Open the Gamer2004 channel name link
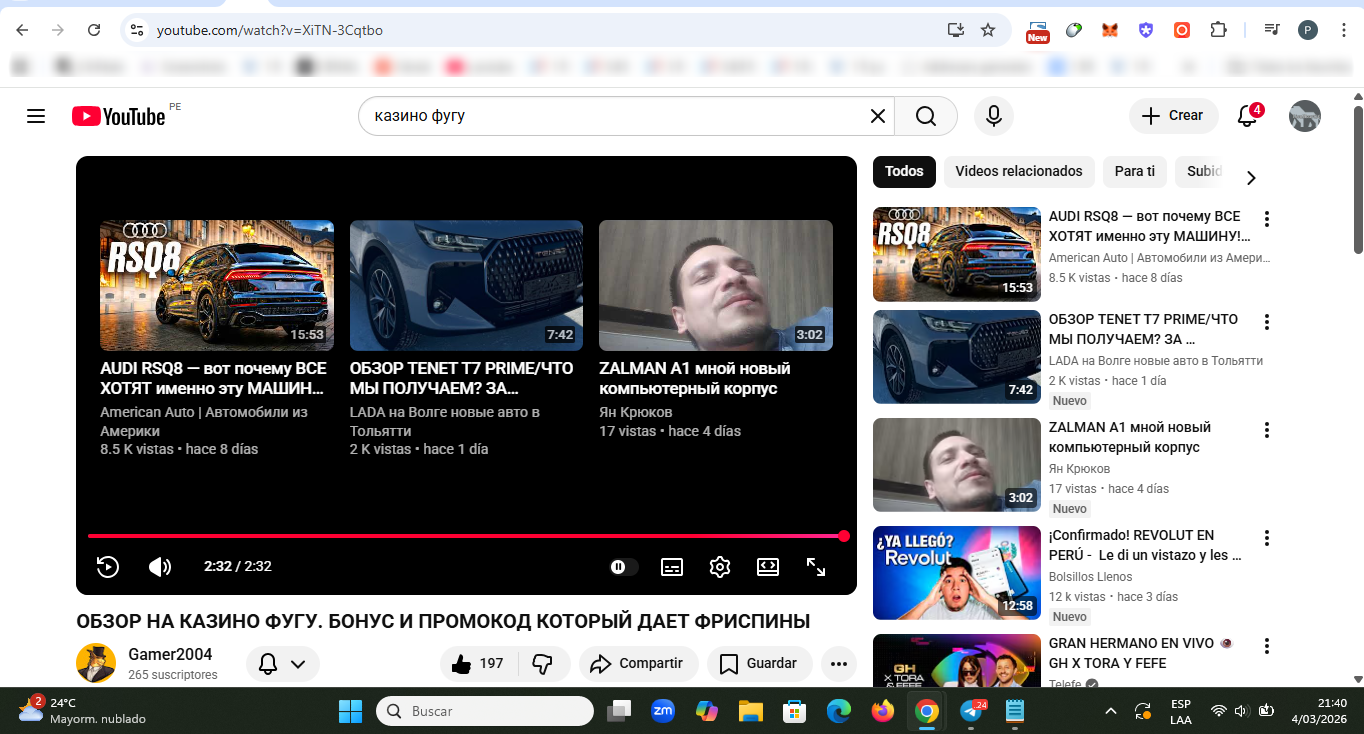Viewport: 1364px width, 734px height. 170,654
